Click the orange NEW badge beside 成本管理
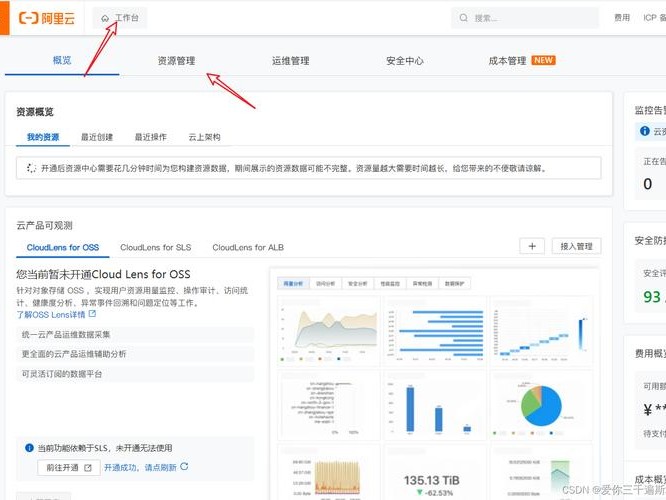Viewport: 666px width, 500px height. coord(543,60)
